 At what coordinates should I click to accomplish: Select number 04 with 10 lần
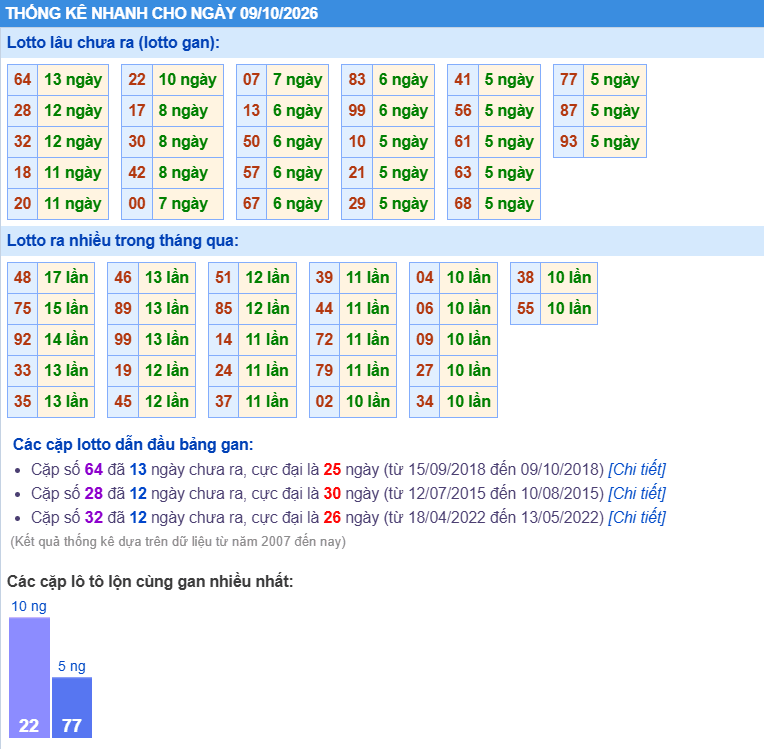point(425,277)
